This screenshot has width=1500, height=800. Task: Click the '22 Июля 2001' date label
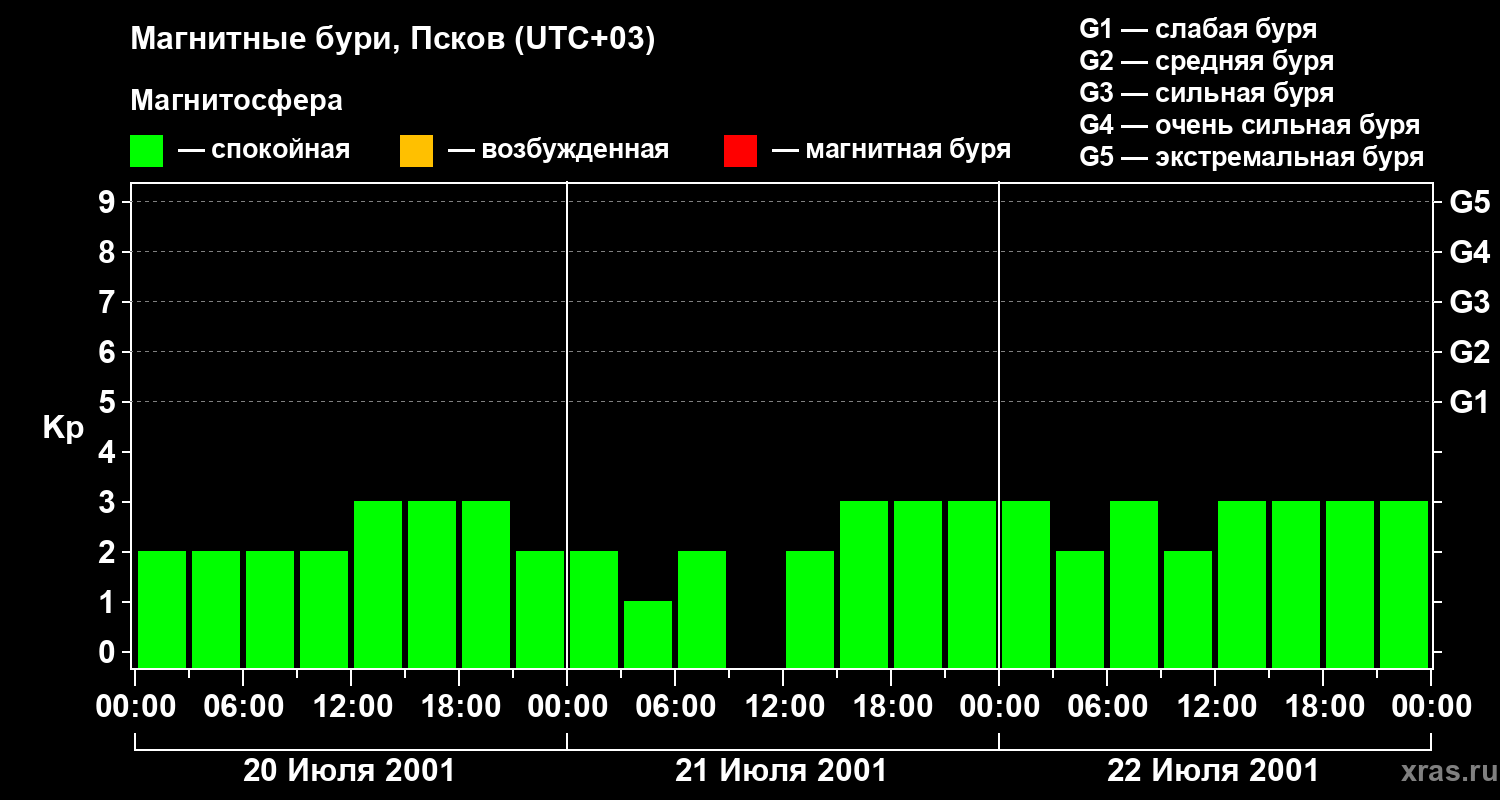(1213, 771)
